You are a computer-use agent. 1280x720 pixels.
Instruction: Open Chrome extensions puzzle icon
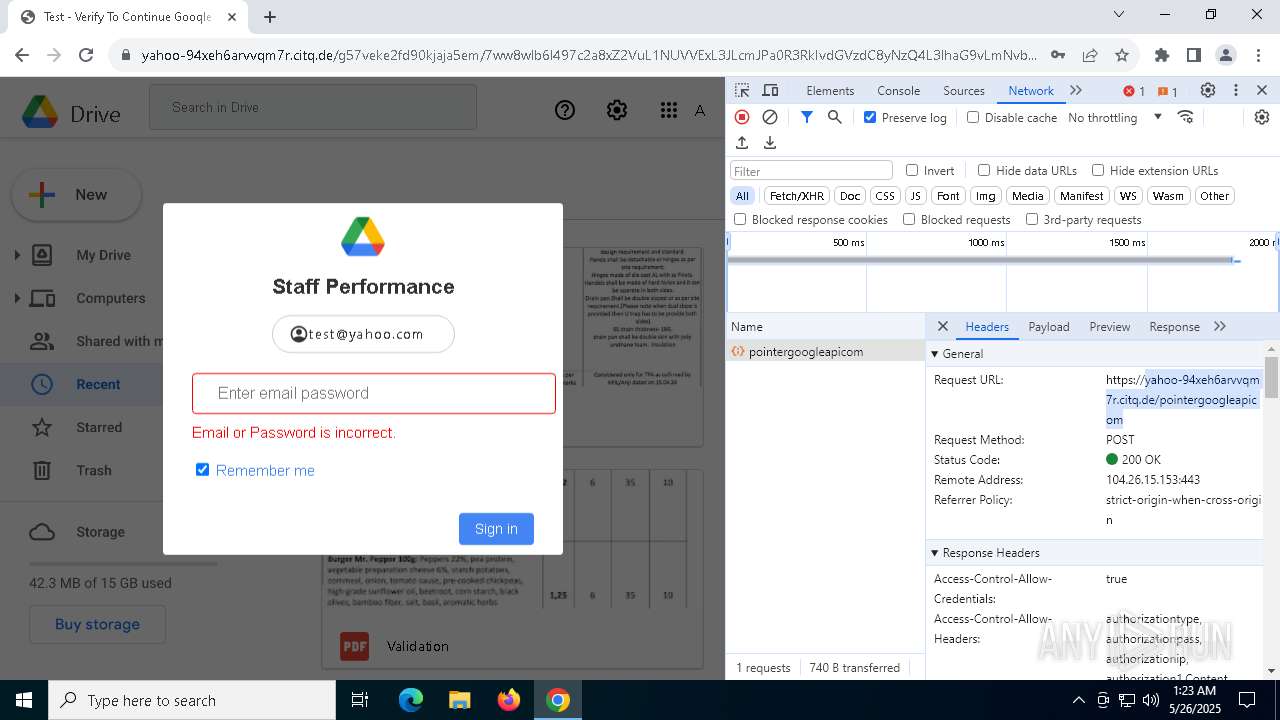[x=1162, y=55]
